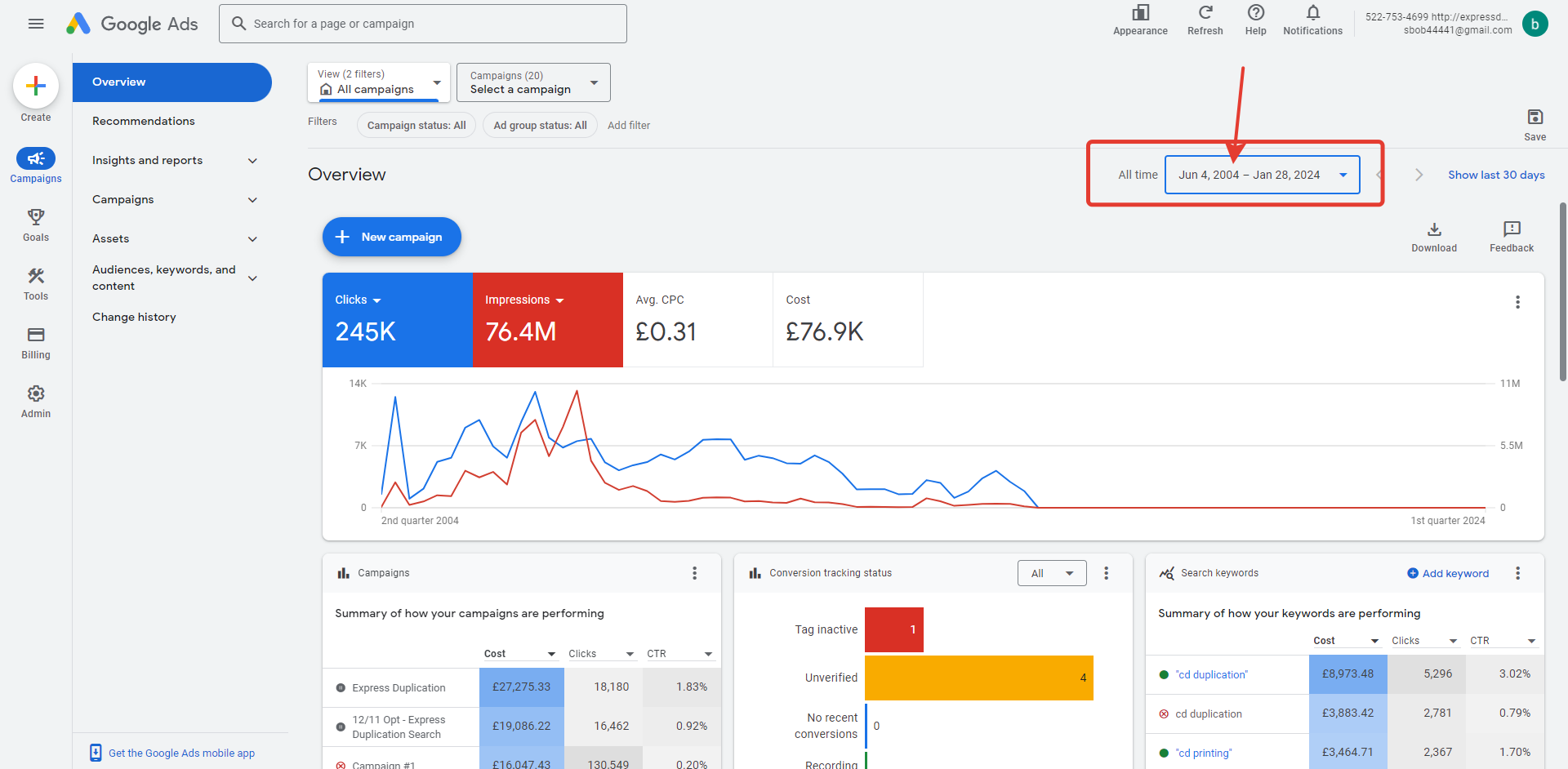Click the All time label
Image resolution: width=1568 pixels, height=769 pixels.
click(1138, 175)
